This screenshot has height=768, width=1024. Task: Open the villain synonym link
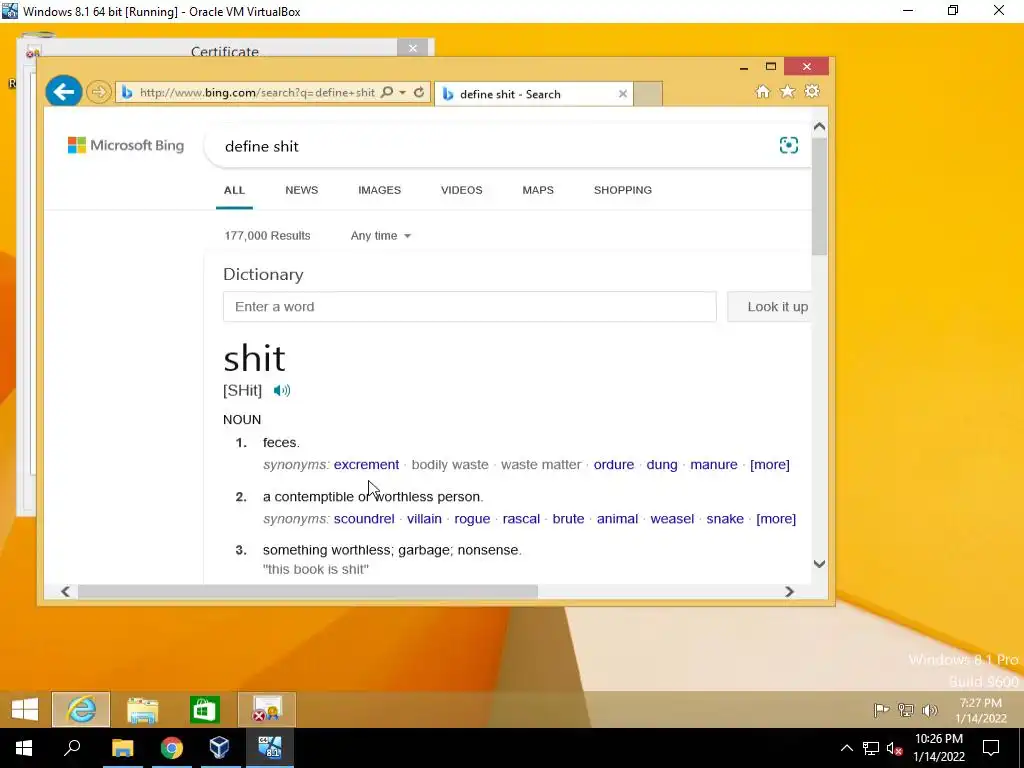tap(424, 519)
